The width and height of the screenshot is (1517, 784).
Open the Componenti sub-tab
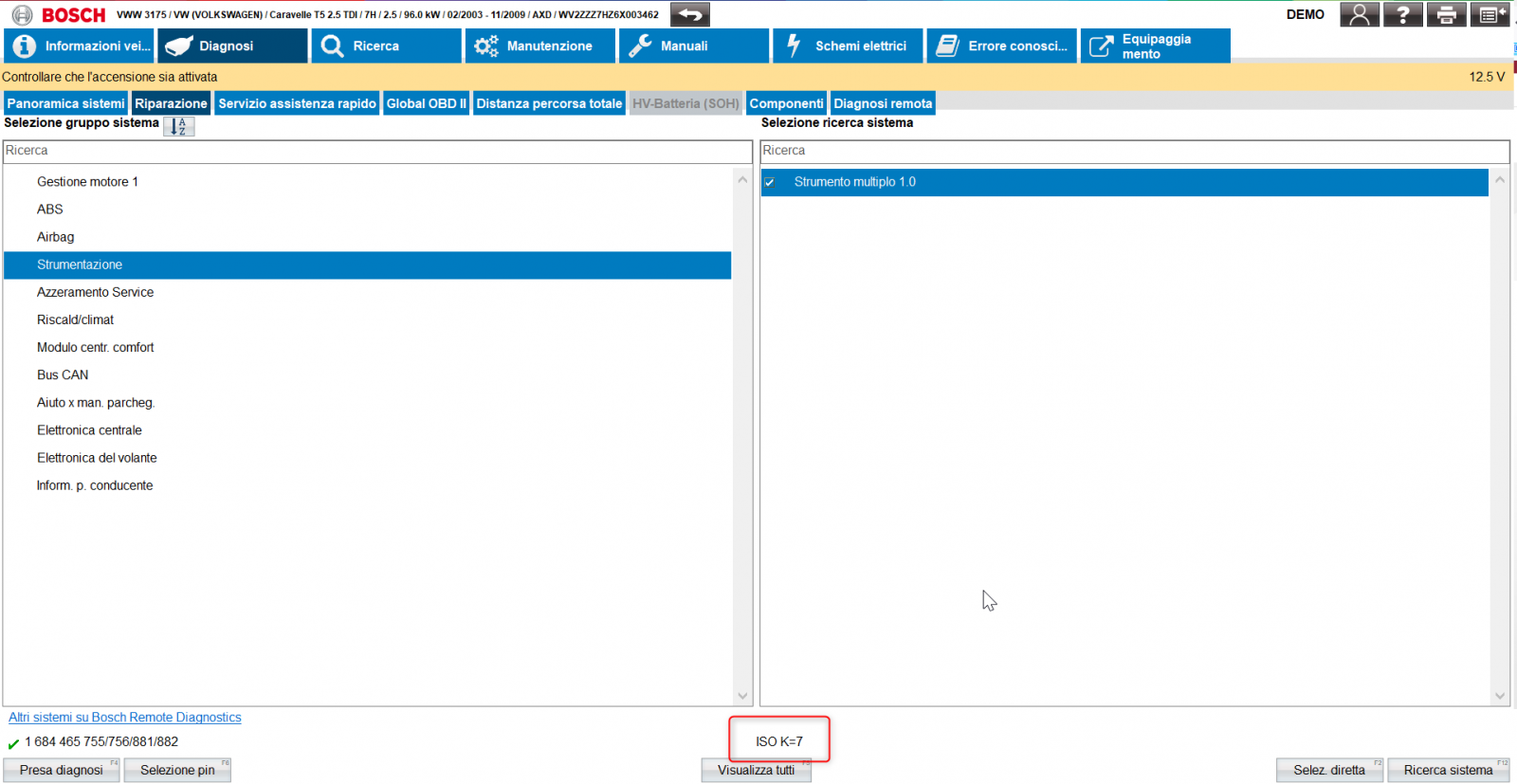(786, 103)
